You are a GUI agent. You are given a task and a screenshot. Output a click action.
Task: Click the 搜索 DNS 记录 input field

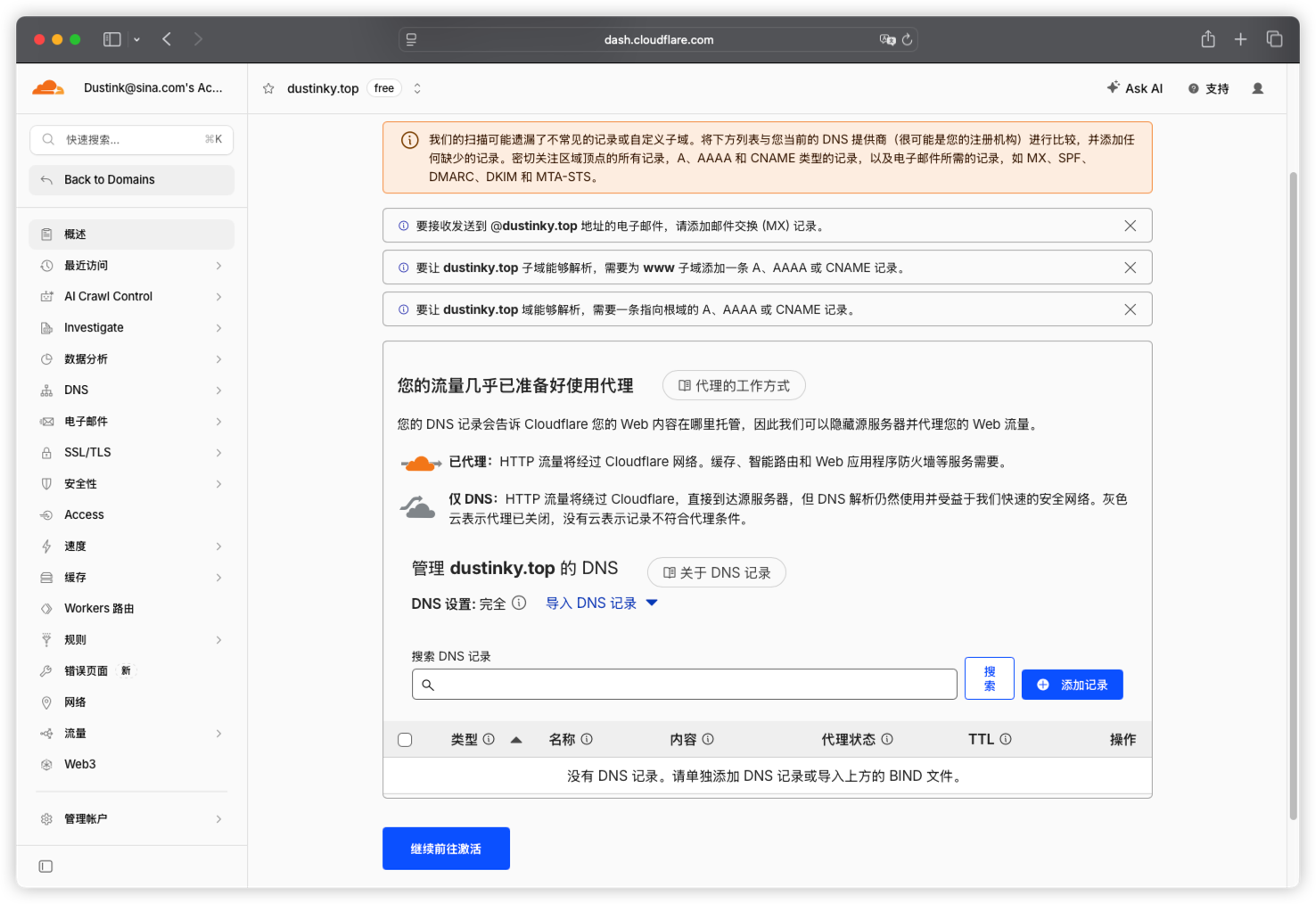[684, 685]
